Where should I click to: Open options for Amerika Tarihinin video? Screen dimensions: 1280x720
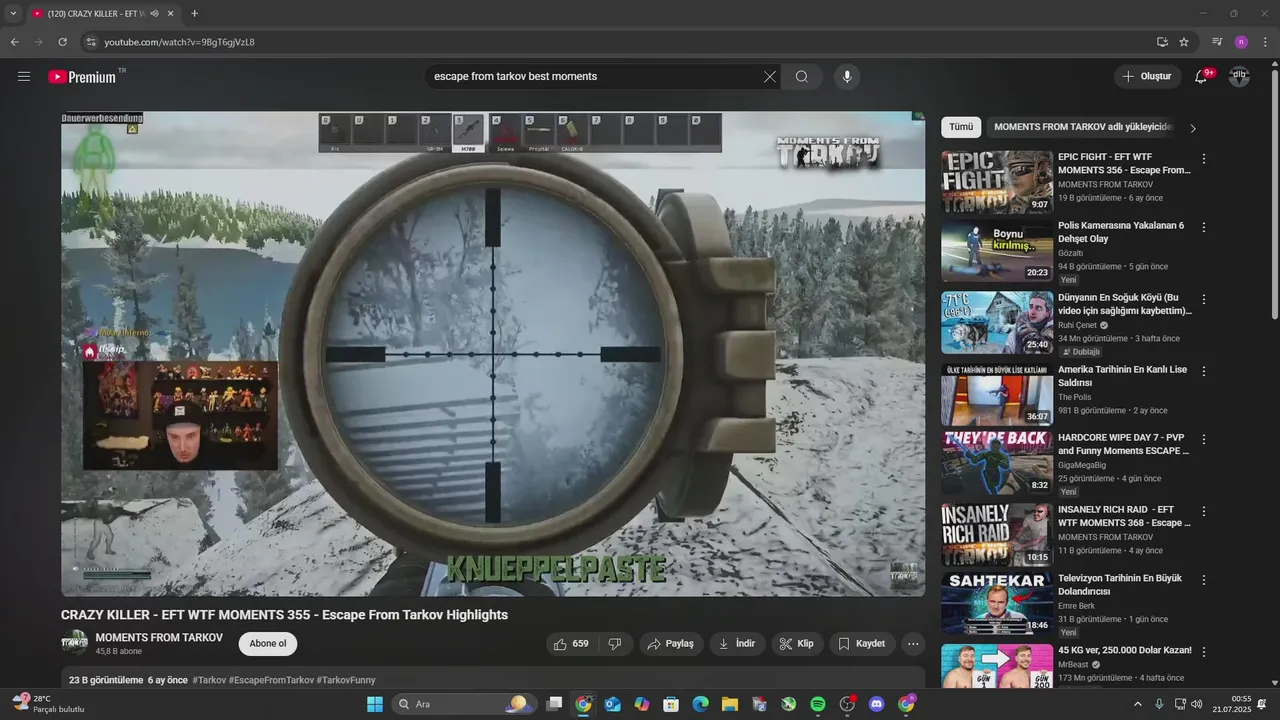click(x=1204, y=371)
